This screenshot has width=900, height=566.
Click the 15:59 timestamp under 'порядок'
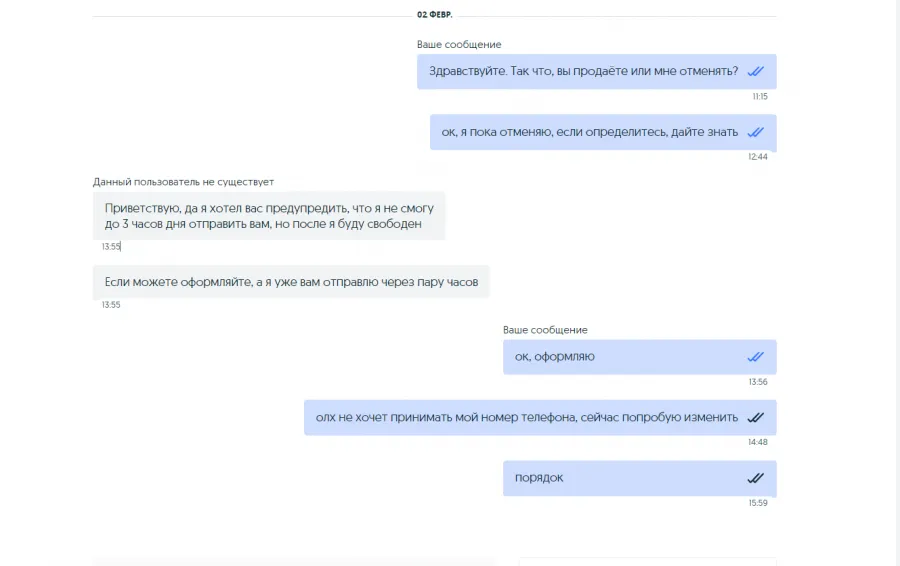(x=758, y=503)
